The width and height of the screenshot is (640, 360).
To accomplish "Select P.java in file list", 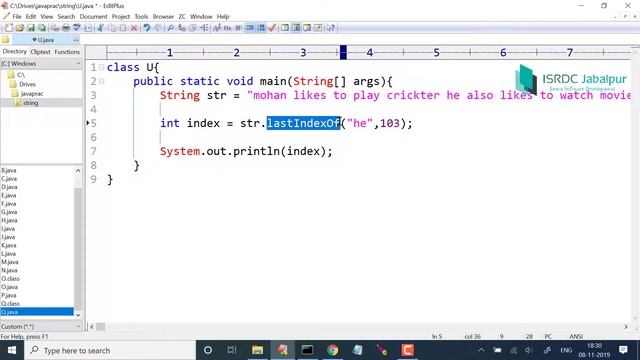I will pos(9,295).
